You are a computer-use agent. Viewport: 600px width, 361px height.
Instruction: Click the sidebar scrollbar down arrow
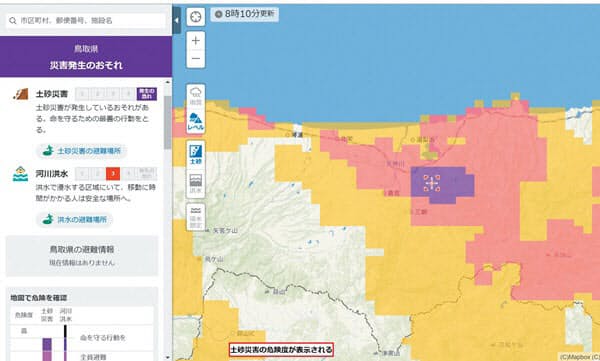[x=168, y=358]
